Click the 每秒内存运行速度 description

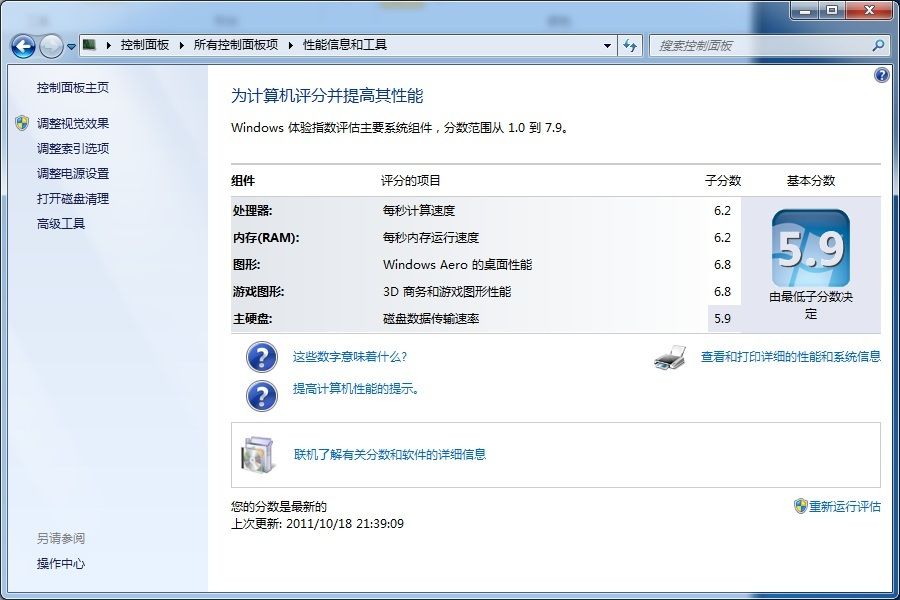tap(431, 238)
